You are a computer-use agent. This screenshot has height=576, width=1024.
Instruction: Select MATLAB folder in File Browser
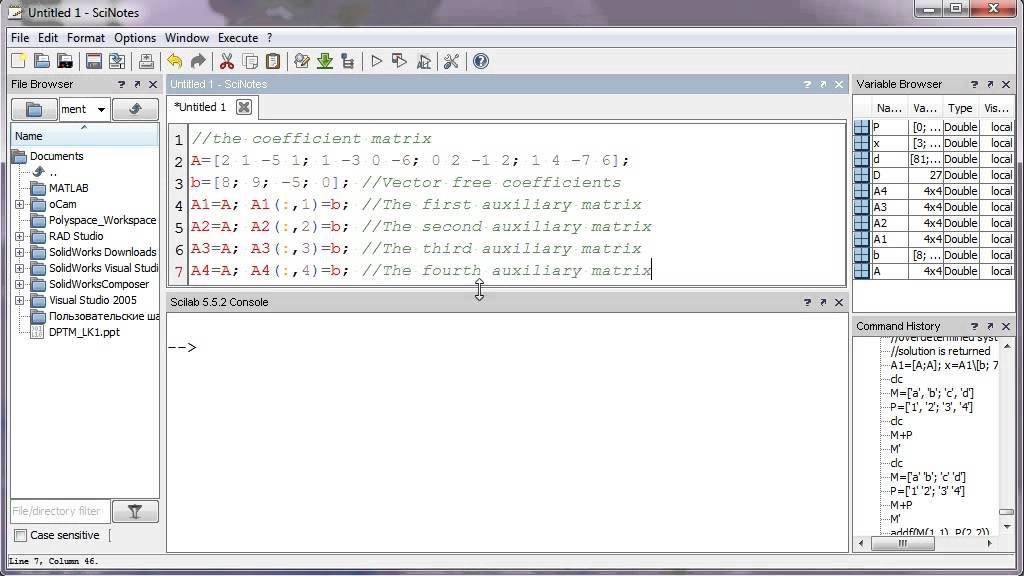click(69, 188)
